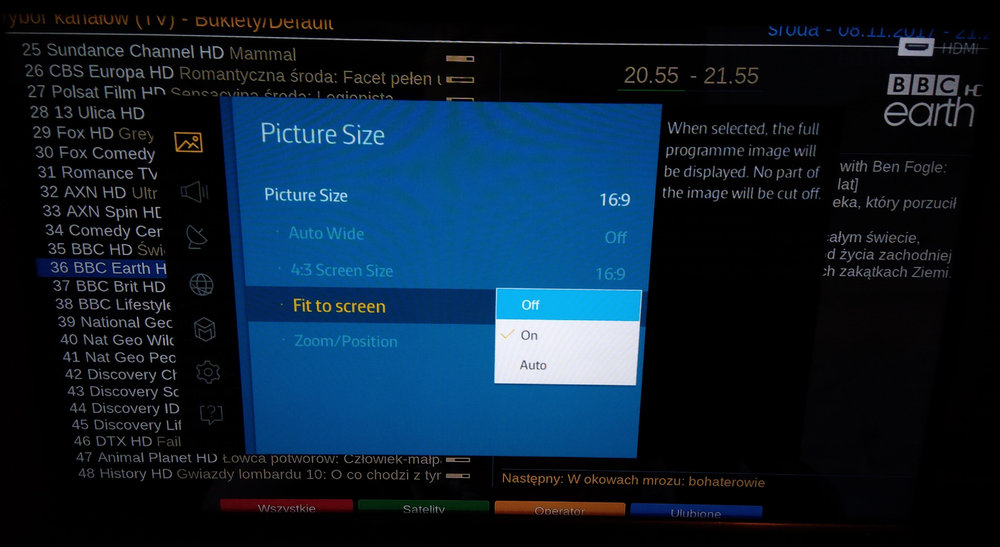Open the Support question mark icon
The image size is (1000, 547).
point(211,413)
